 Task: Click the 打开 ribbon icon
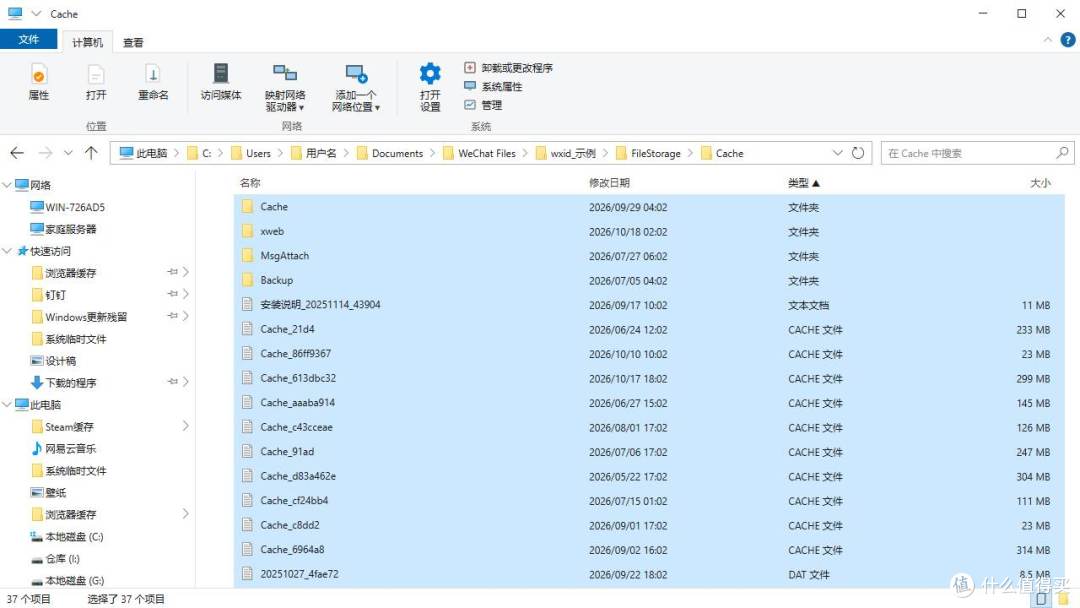tap(96, 82)
